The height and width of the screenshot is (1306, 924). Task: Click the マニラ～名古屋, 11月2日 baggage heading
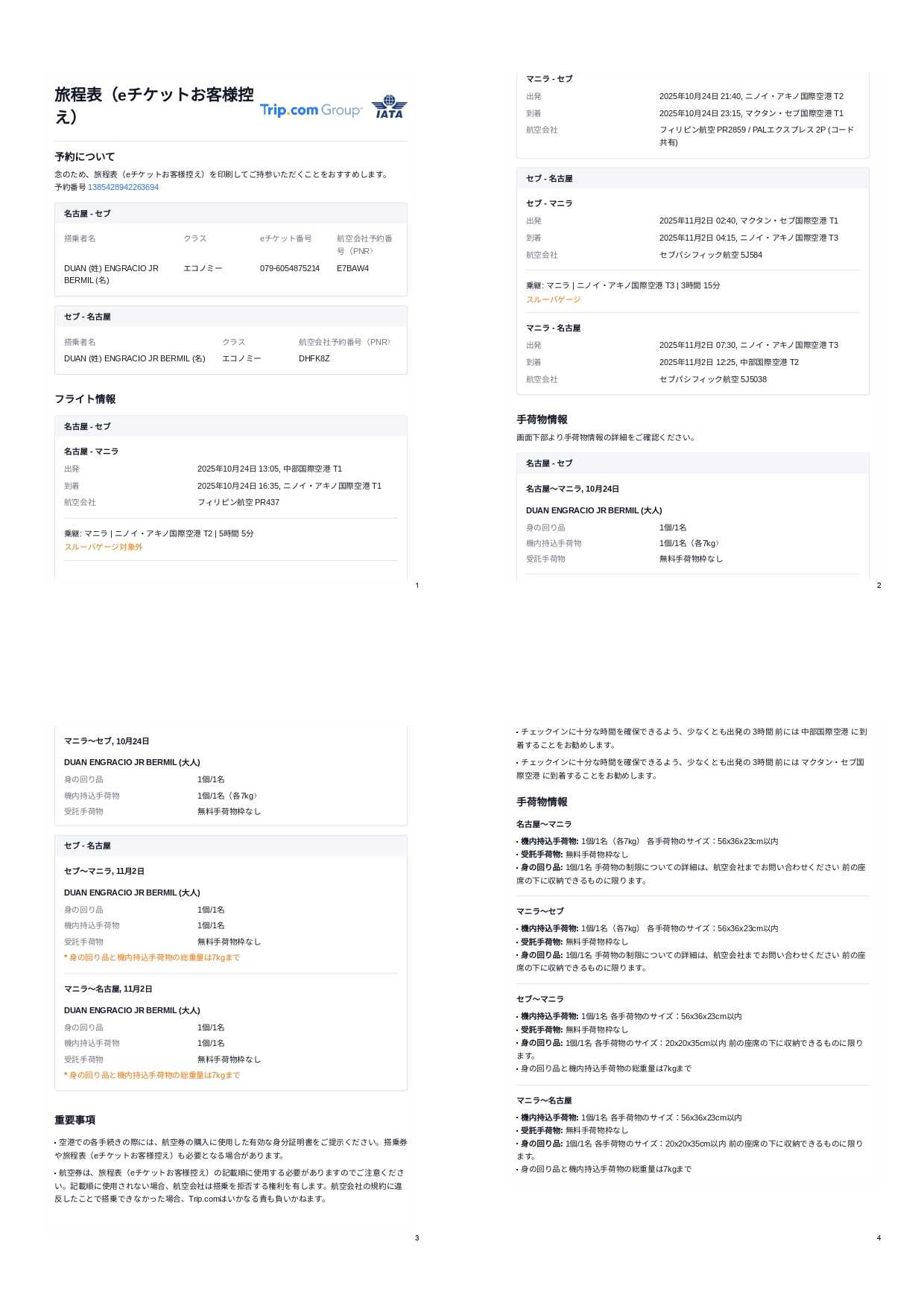(x=108, y=989)
